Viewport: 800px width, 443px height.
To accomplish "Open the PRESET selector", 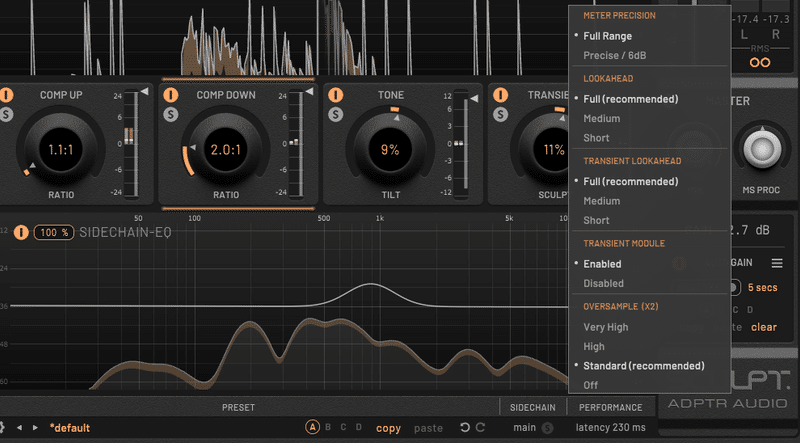I will [238, 407].
